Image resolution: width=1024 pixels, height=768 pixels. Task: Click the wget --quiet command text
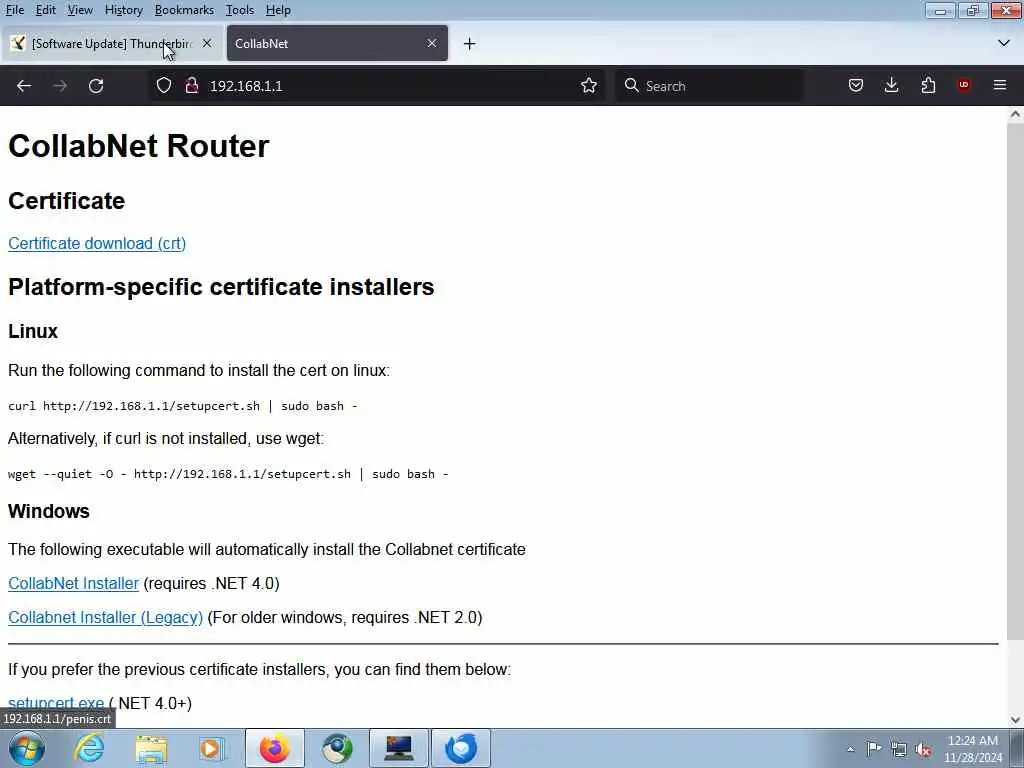(x=228, y=474)
